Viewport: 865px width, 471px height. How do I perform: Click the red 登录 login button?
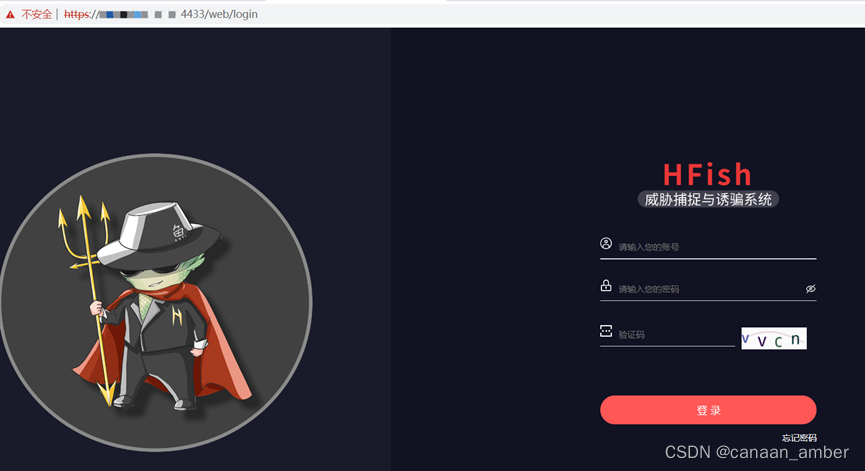pos(708,410)
